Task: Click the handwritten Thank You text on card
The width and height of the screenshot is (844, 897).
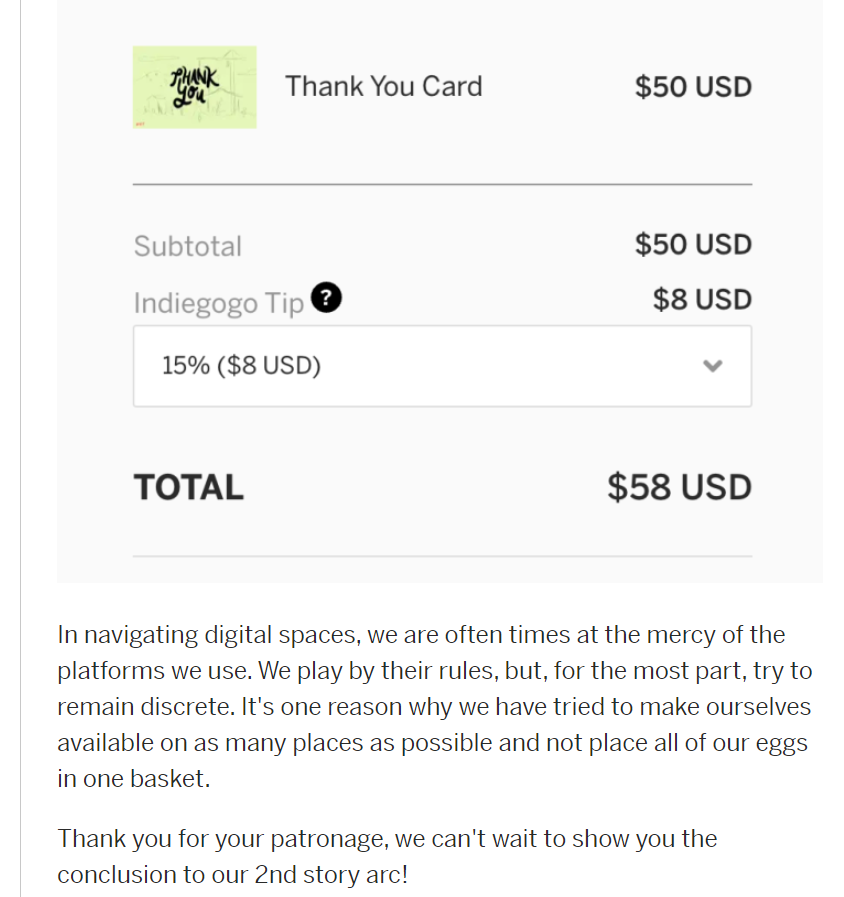Action: [x=192, y=86]
